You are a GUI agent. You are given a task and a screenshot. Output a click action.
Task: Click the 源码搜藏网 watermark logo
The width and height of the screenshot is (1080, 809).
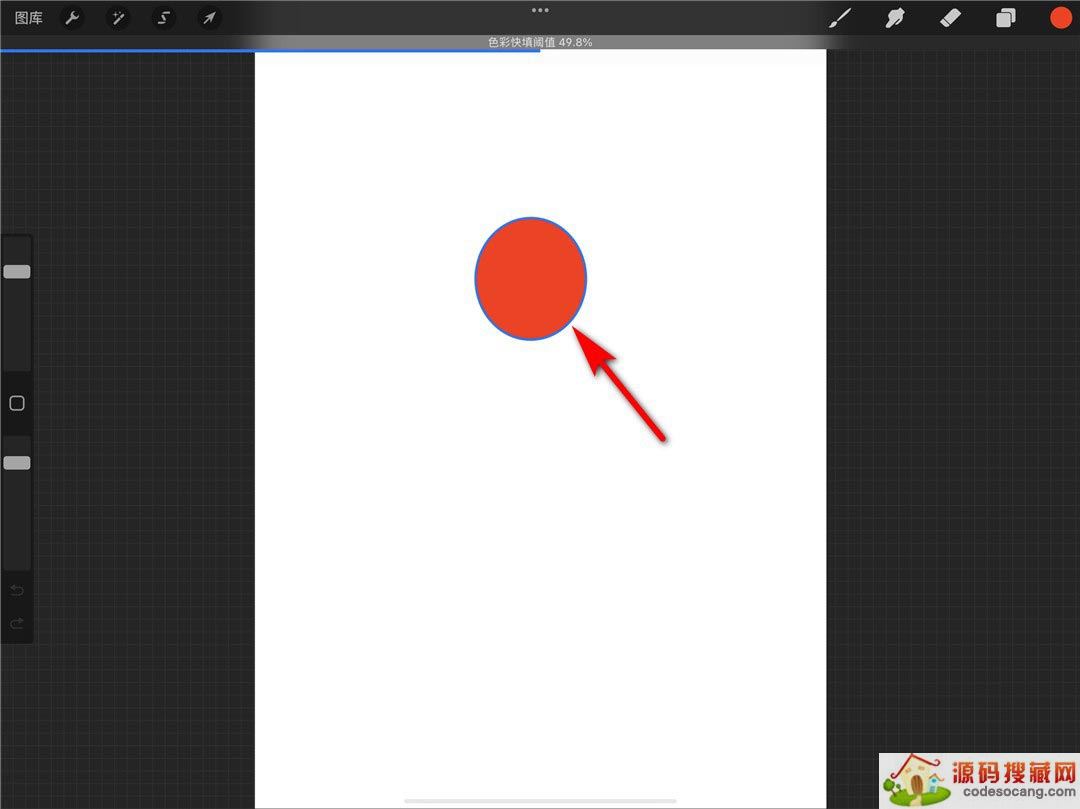point(978,780)
